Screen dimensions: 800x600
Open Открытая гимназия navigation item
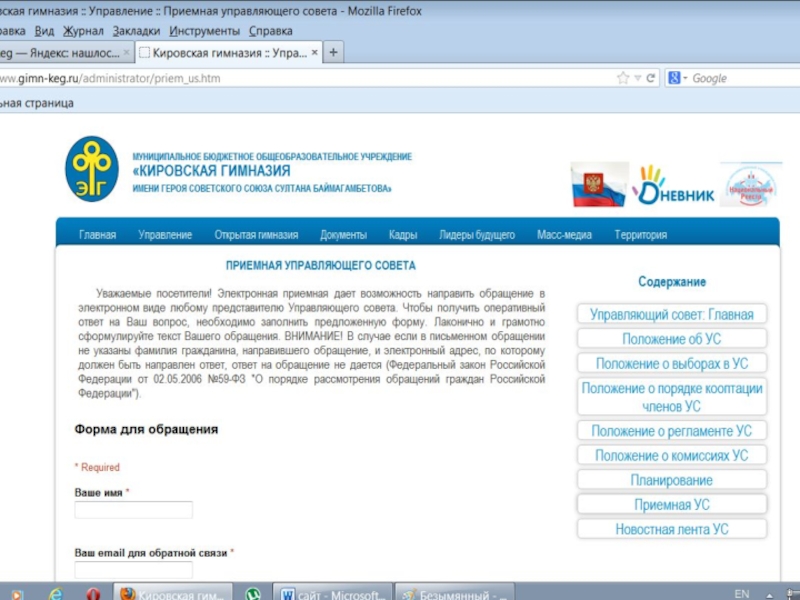[256, 235]
